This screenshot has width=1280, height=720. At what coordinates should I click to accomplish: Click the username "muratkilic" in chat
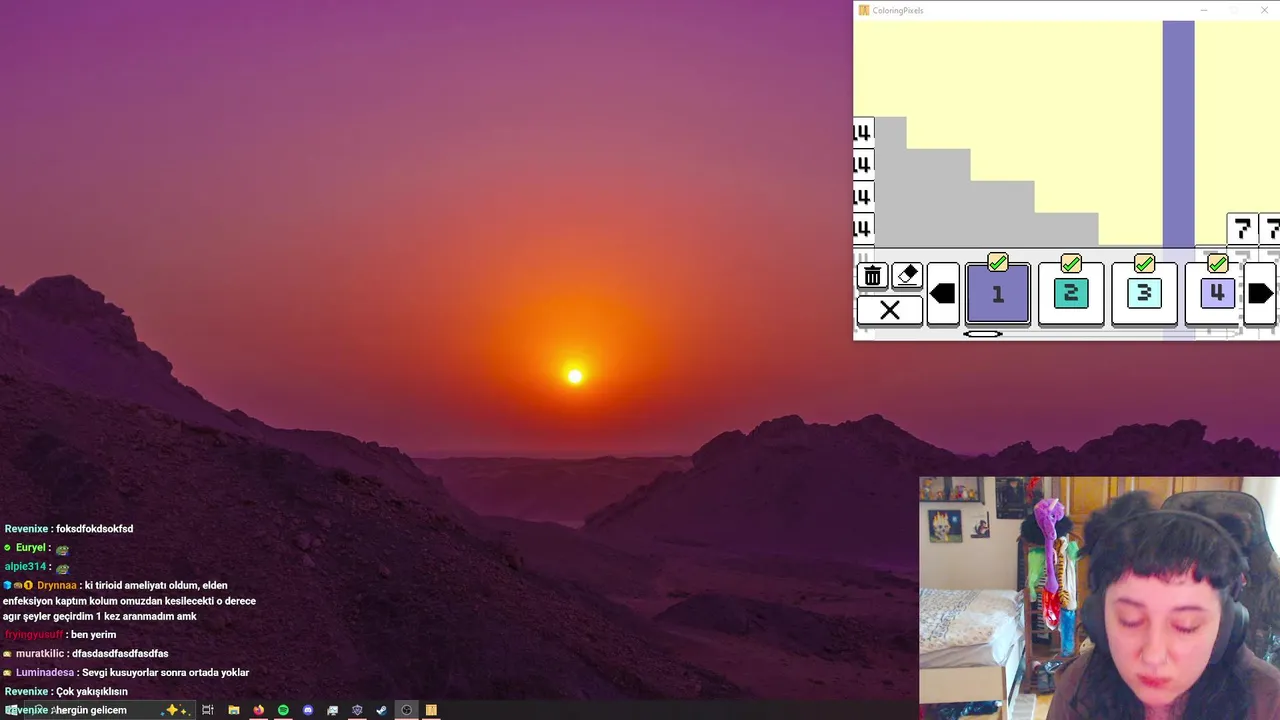click(x=40, y=654)
